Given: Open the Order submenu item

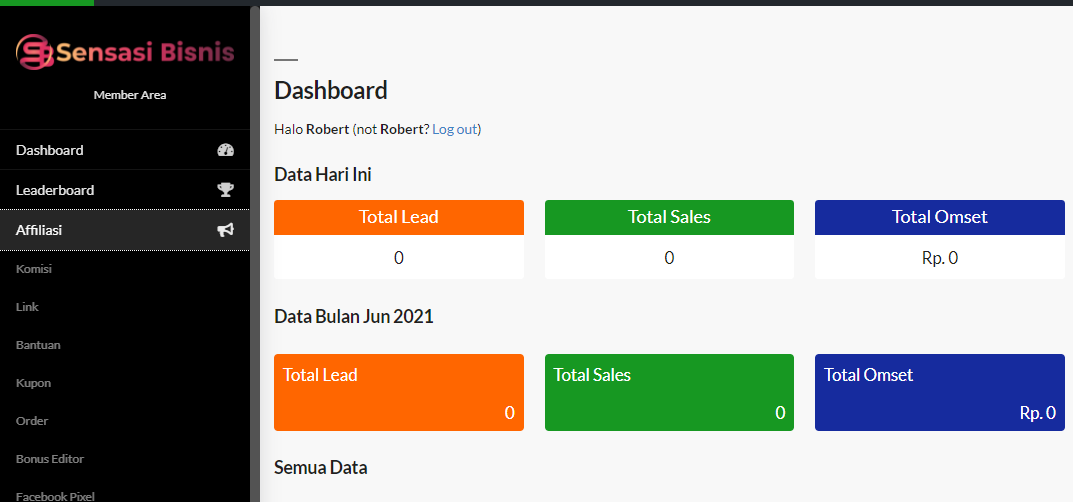Looking at the screenshot, I should tap(32, 421).
